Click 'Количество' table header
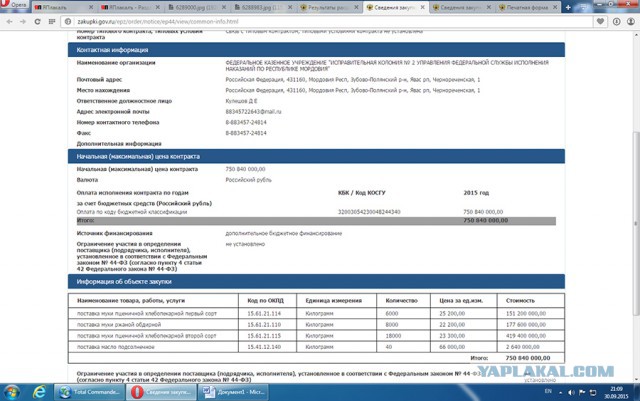The image size is (640, 401). [x=402, y=301]
